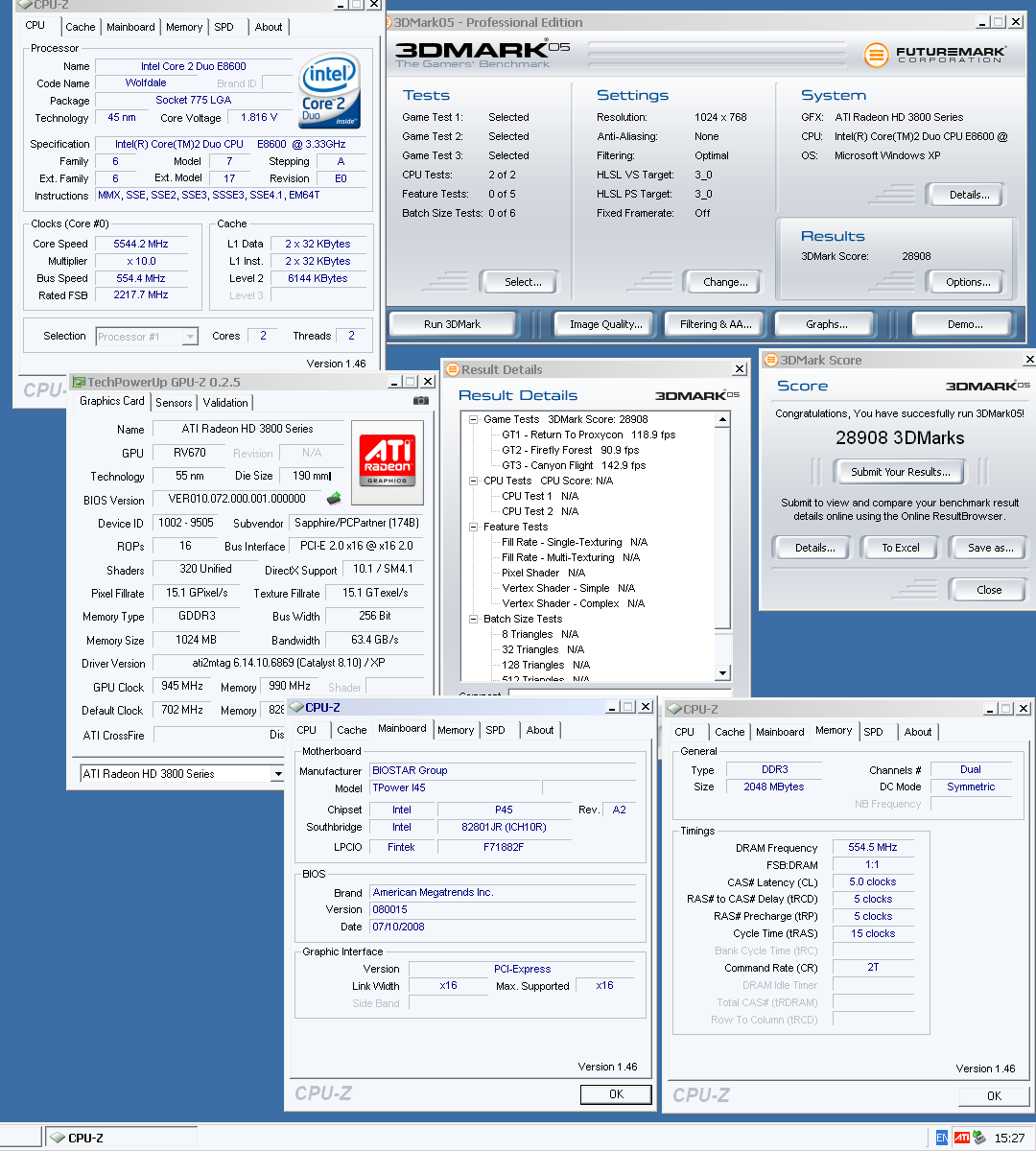Open the About tab in the CPU-Z Mainboard window

(x=540, y=730)
